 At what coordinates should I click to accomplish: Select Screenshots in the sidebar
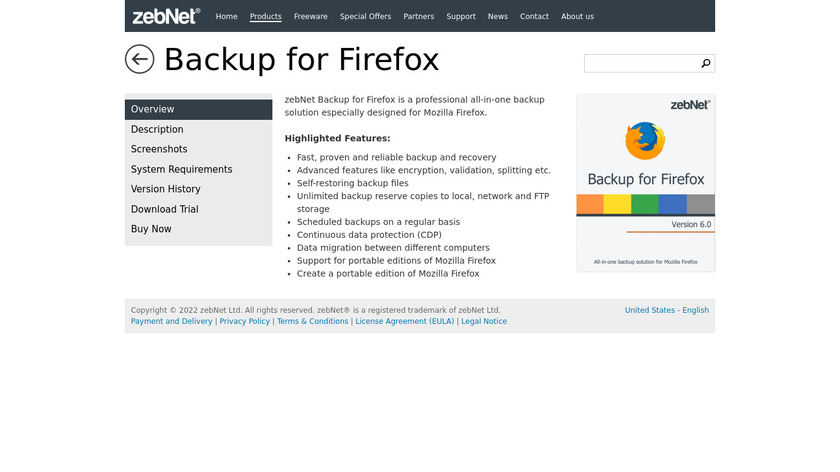[x=198, y=149]
